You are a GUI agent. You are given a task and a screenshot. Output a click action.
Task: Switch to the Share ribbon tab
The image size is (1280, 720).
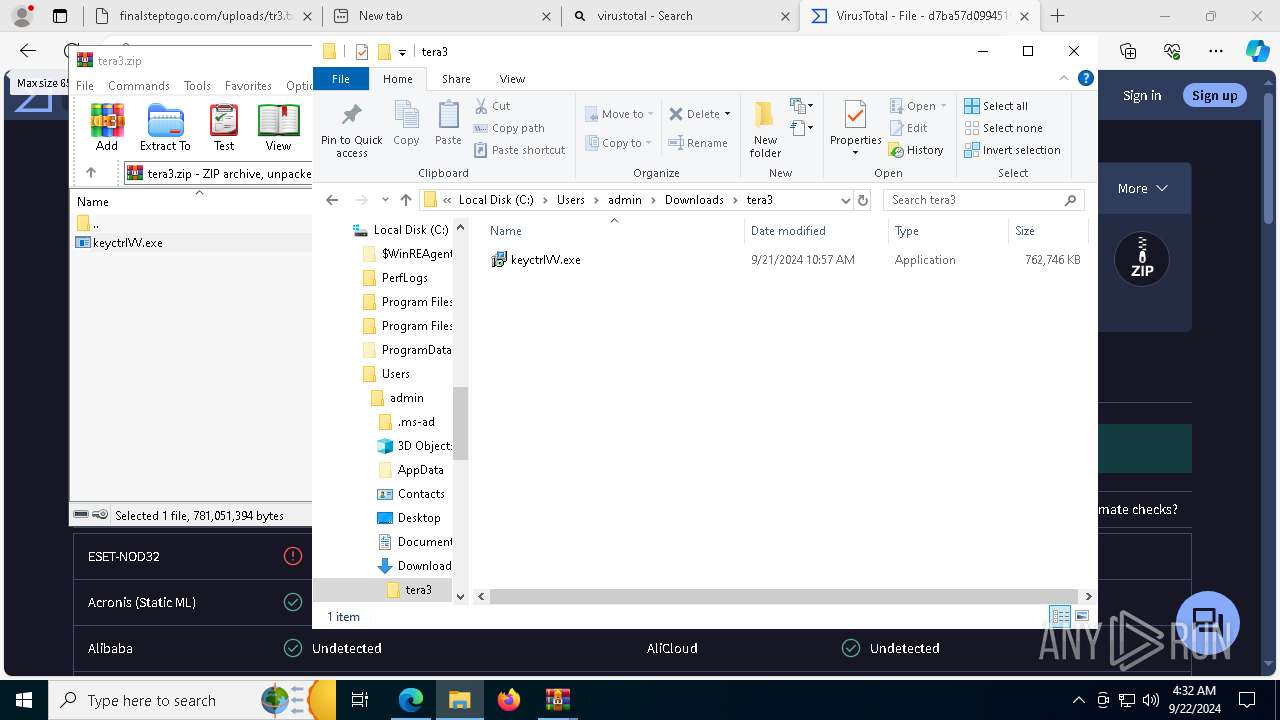(x=456, y=79)
